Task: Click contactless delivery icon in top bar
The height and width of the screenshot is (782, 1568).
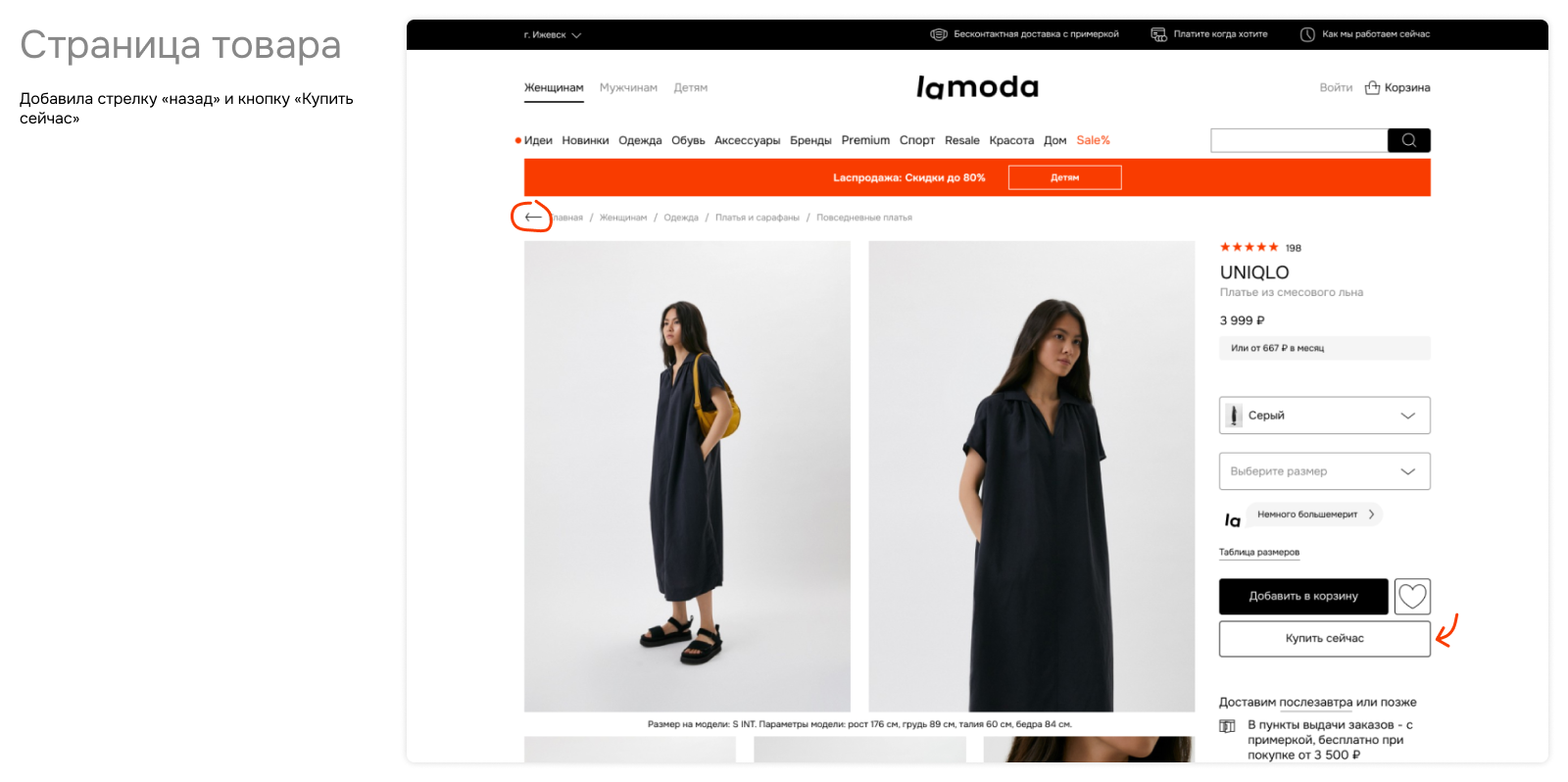Action: click(938, 34)
